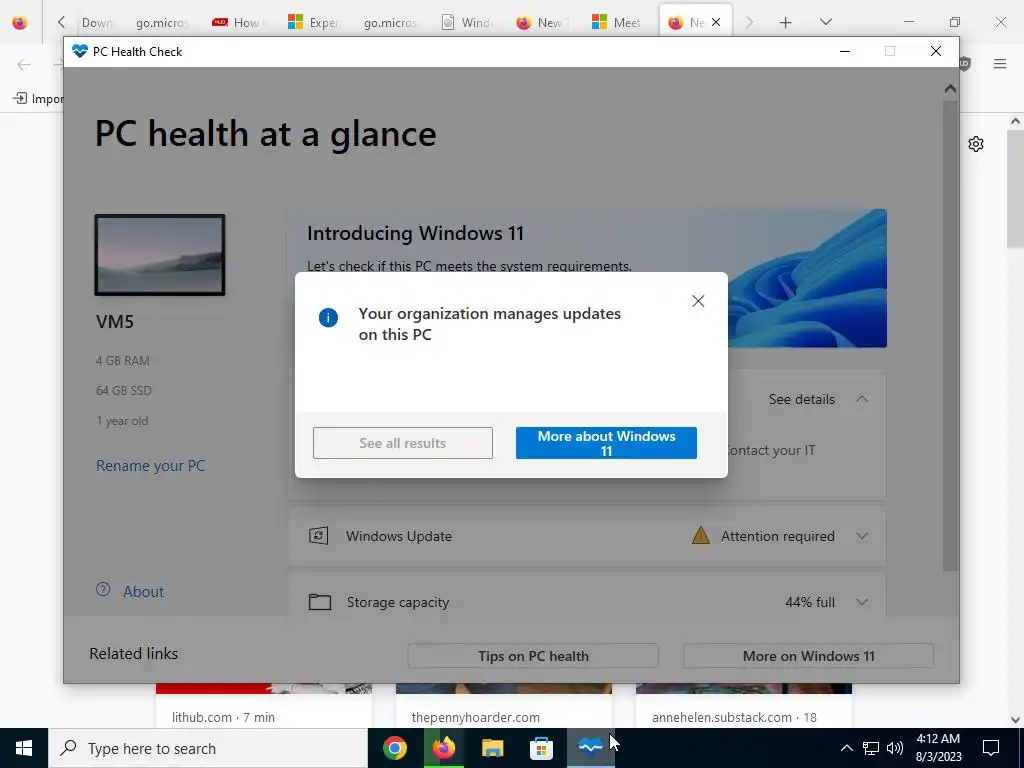Image resolution: width=1024 pixels, height=768 pixels.
Task: Click the blue info icon in dialog
Action: tap(328, 318)
